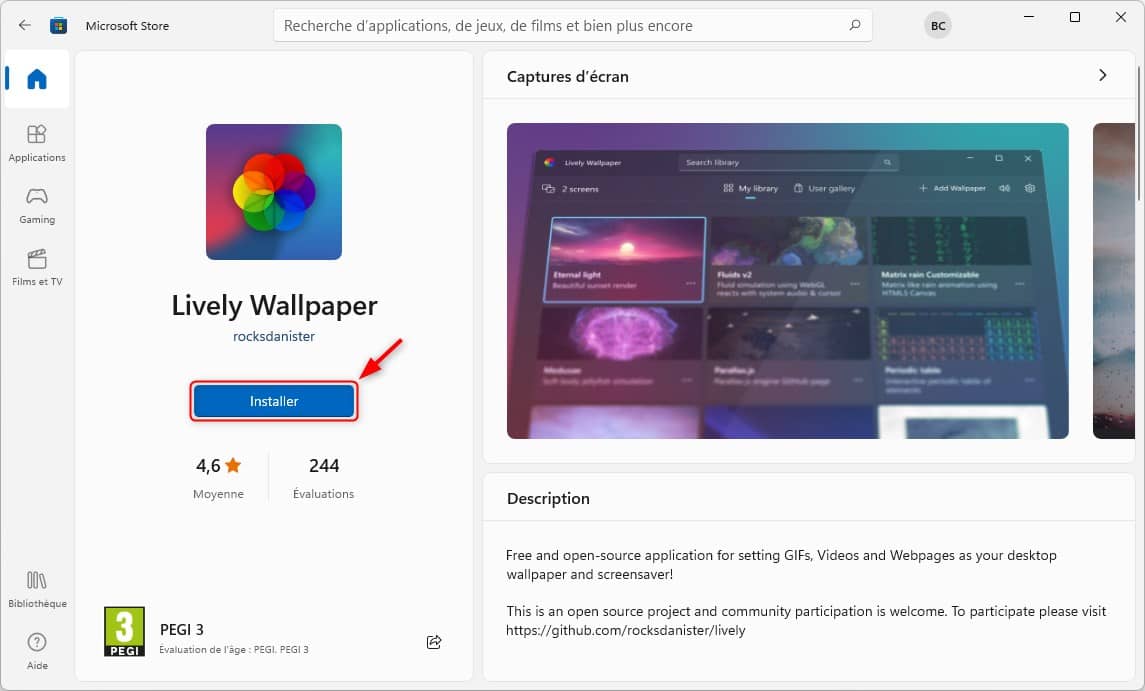Open the Gaming section
The width and height of the screenshot is (1145, 691).
(x=37, y=206)
